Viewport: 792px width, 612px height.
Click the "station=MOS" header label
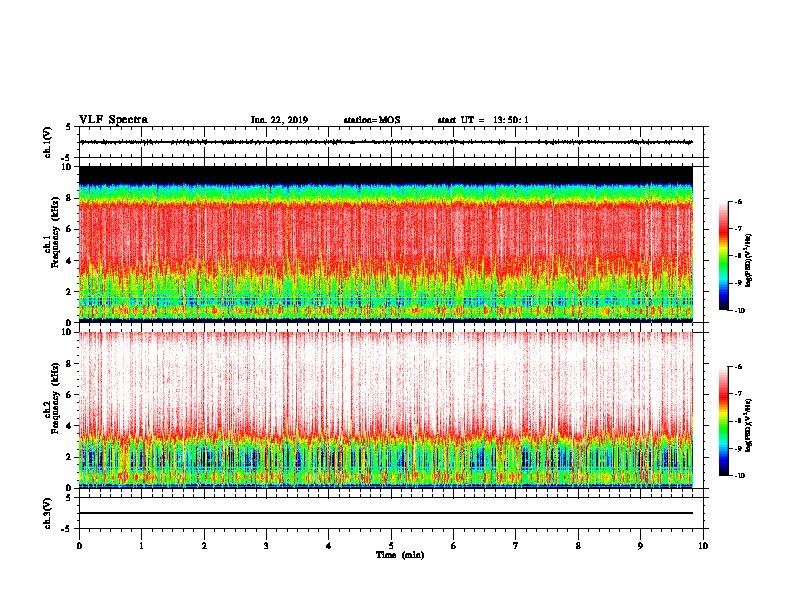(372, 120)
